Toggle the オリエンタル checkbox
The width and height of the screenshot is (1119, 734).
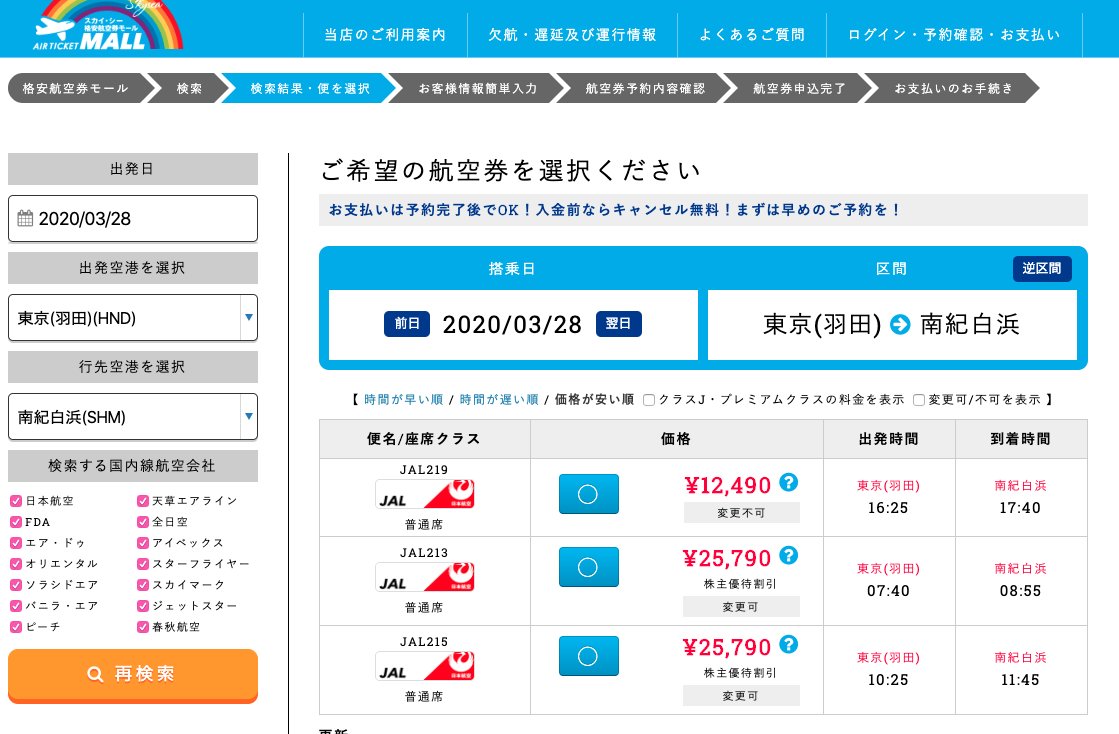point(16,564)
